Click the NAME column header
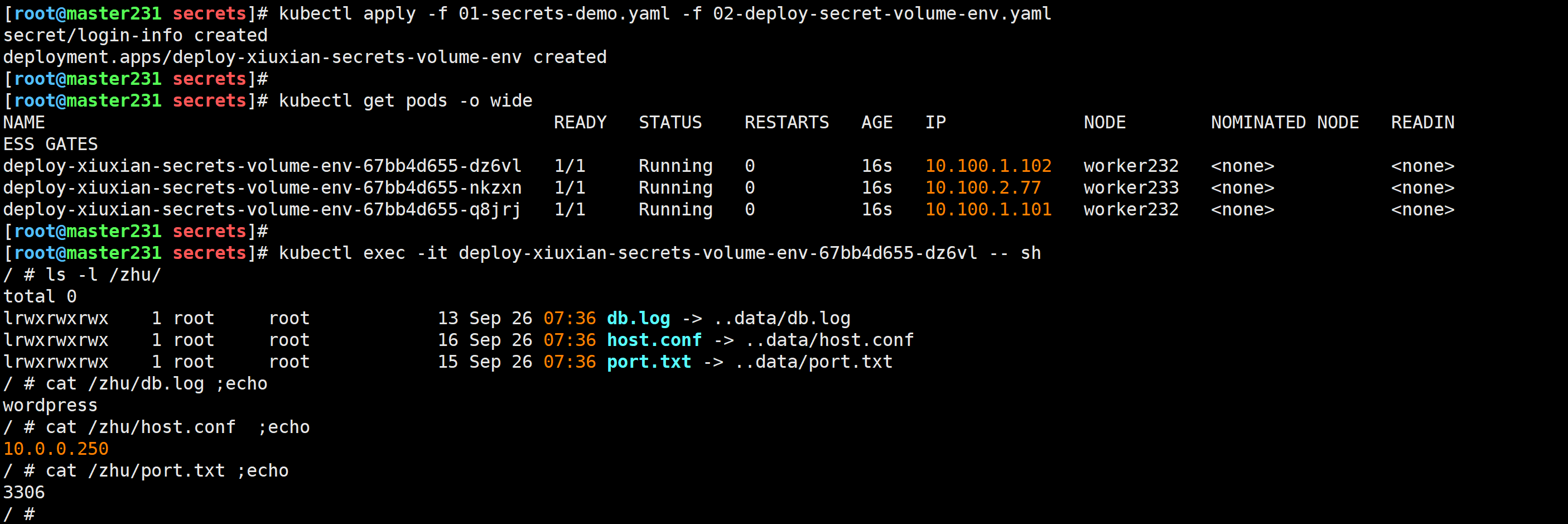The width and height of the screenshot is (1568, 524). [x=25, y=122]
